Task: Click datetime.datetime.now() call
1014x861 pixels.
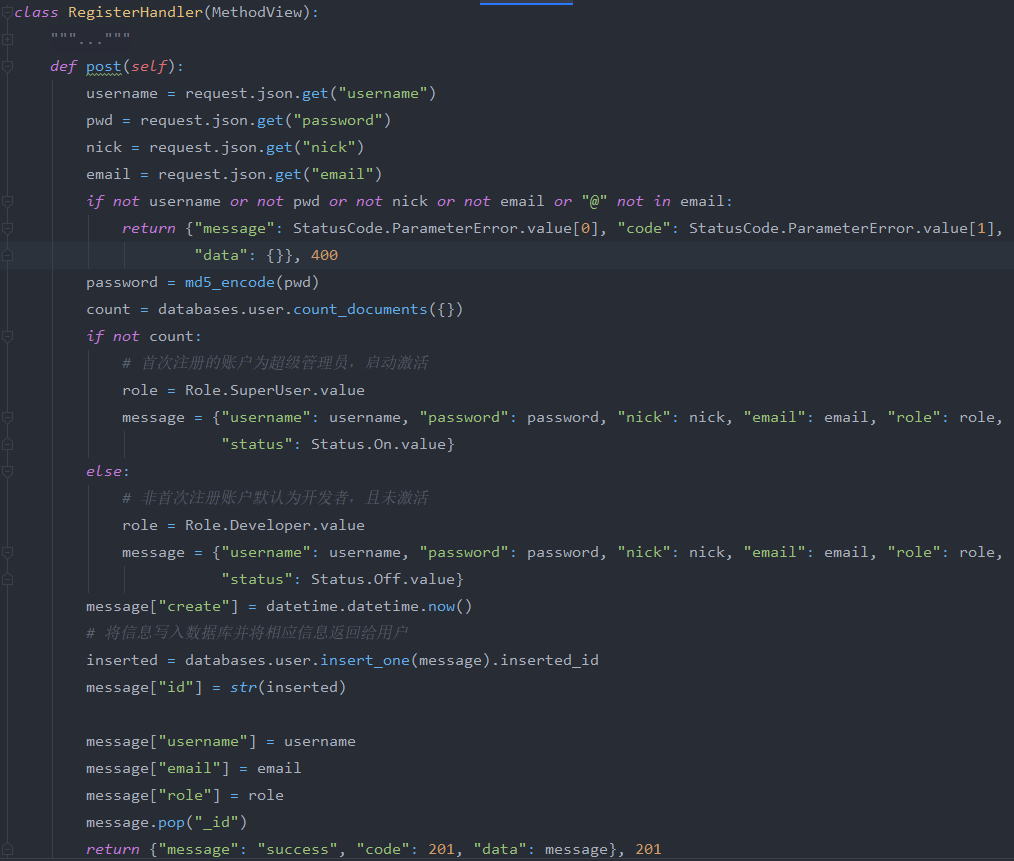Action: pos(369,607)
